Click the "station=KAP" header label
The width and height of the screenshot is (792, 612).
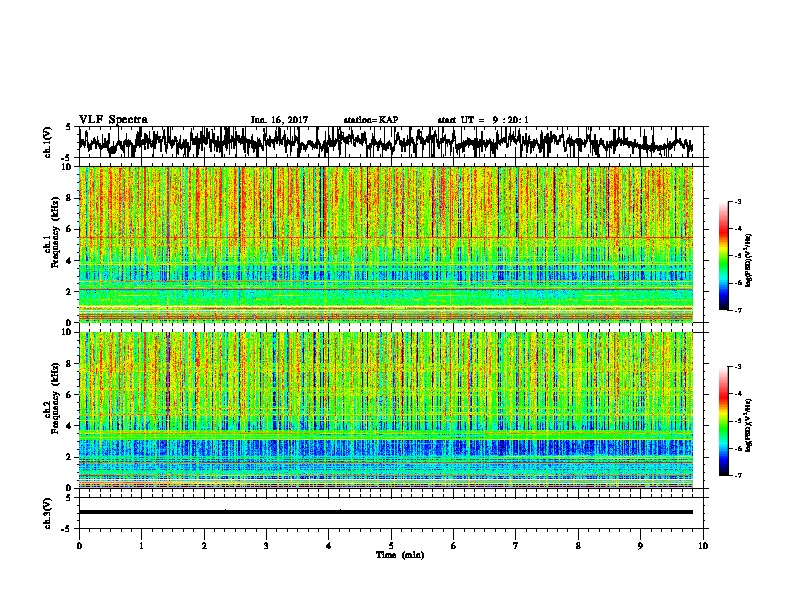coord(371,120)
